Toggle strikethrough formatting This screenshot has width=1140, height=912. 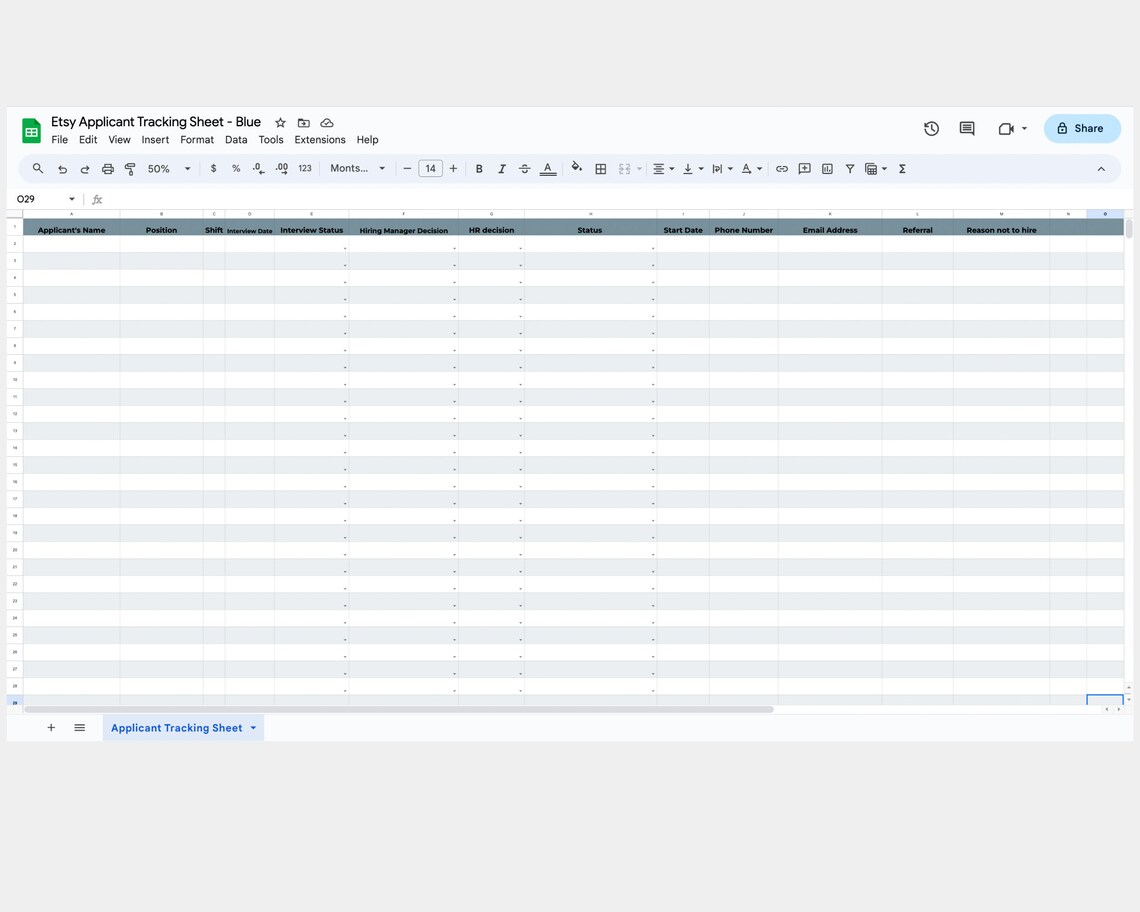pyautogui.click(x=524, y=168)
